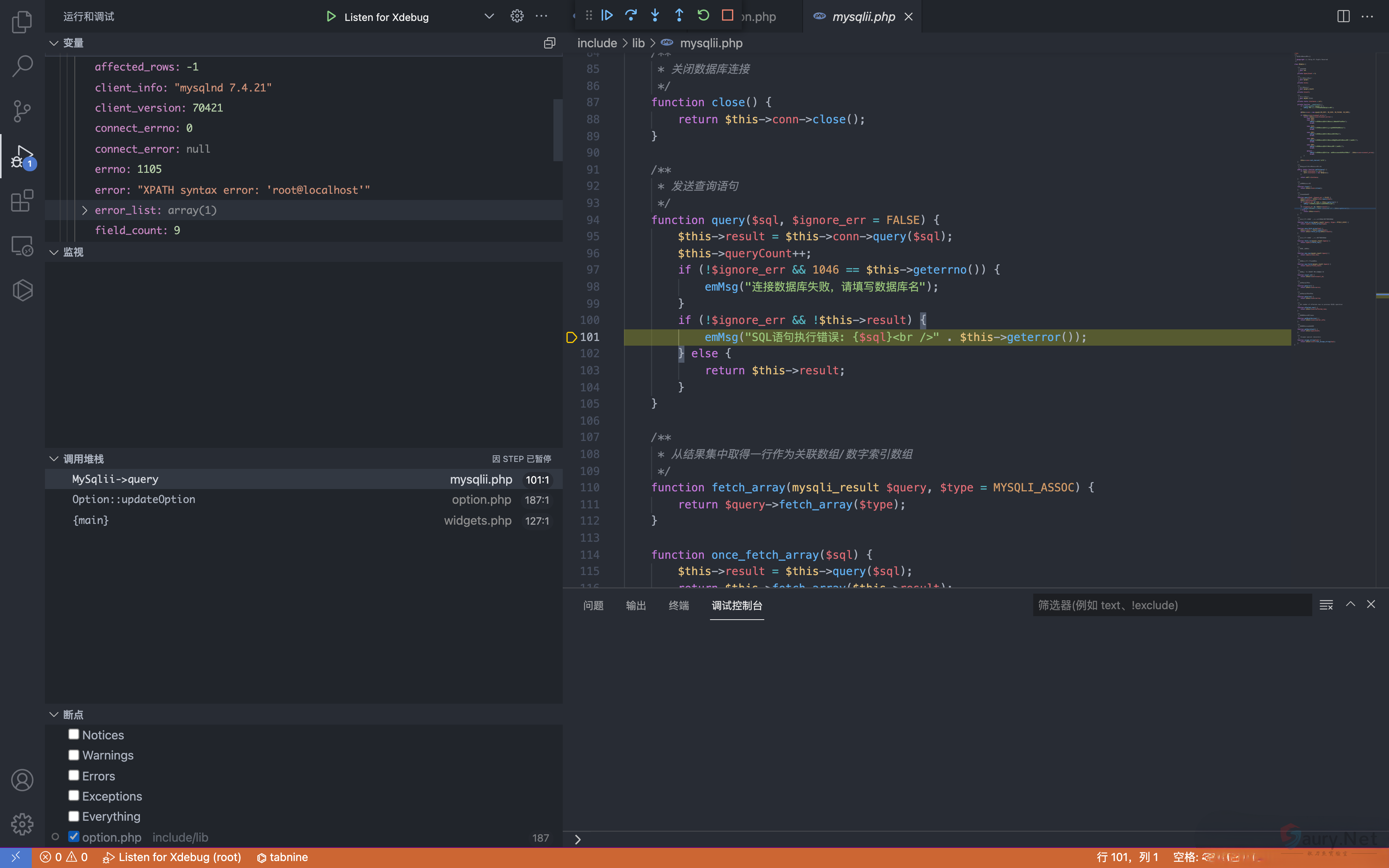This screenshot has height=868, width=1389.
Task: Switch to the 终端 terminal tab
Action: 679,605
